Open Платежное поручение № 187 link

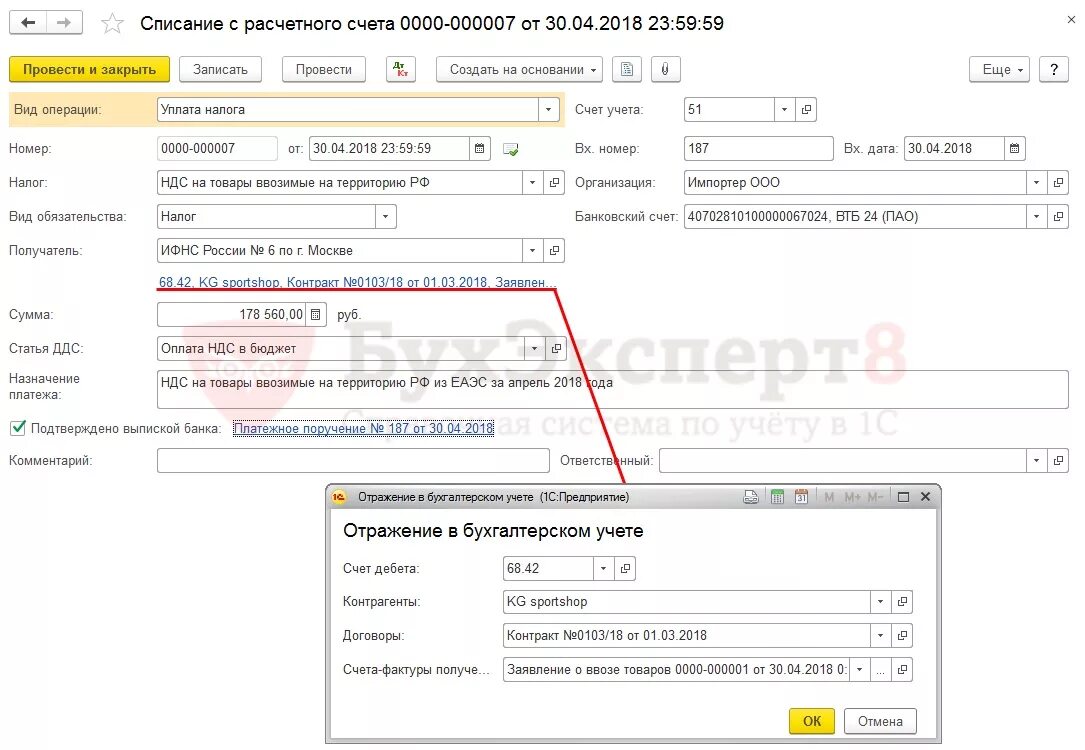click(x=363, y=428)
